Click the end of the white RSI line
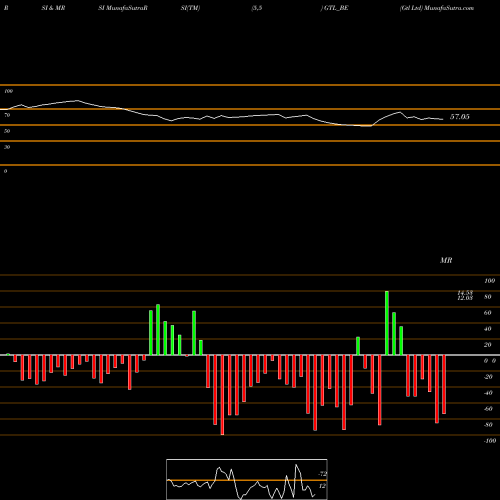 tap(443, 119)
